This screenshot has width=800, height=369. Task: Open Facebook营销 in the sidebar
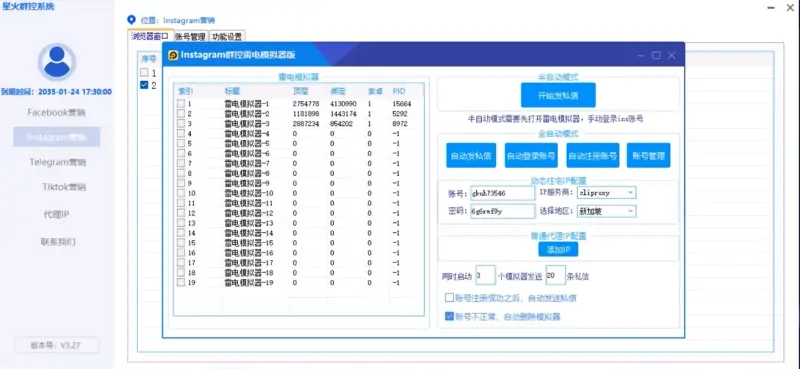(57, 112)
